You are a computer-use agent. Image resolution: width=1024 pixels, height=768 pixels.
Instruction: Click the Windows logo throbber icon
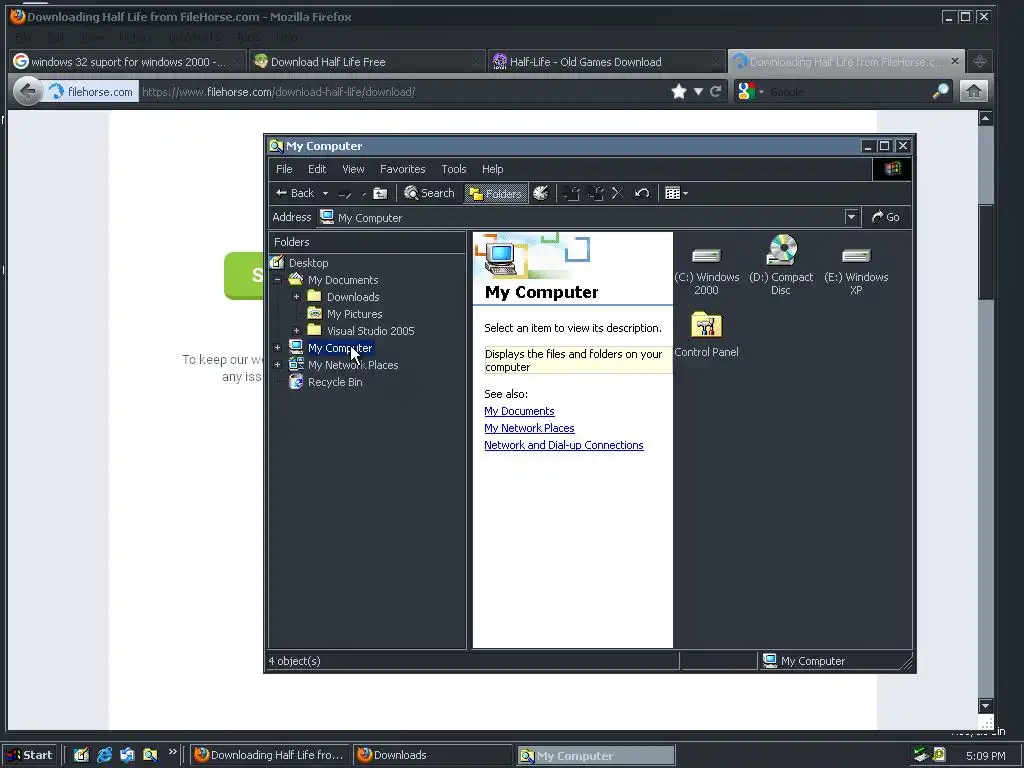(892, 169)
